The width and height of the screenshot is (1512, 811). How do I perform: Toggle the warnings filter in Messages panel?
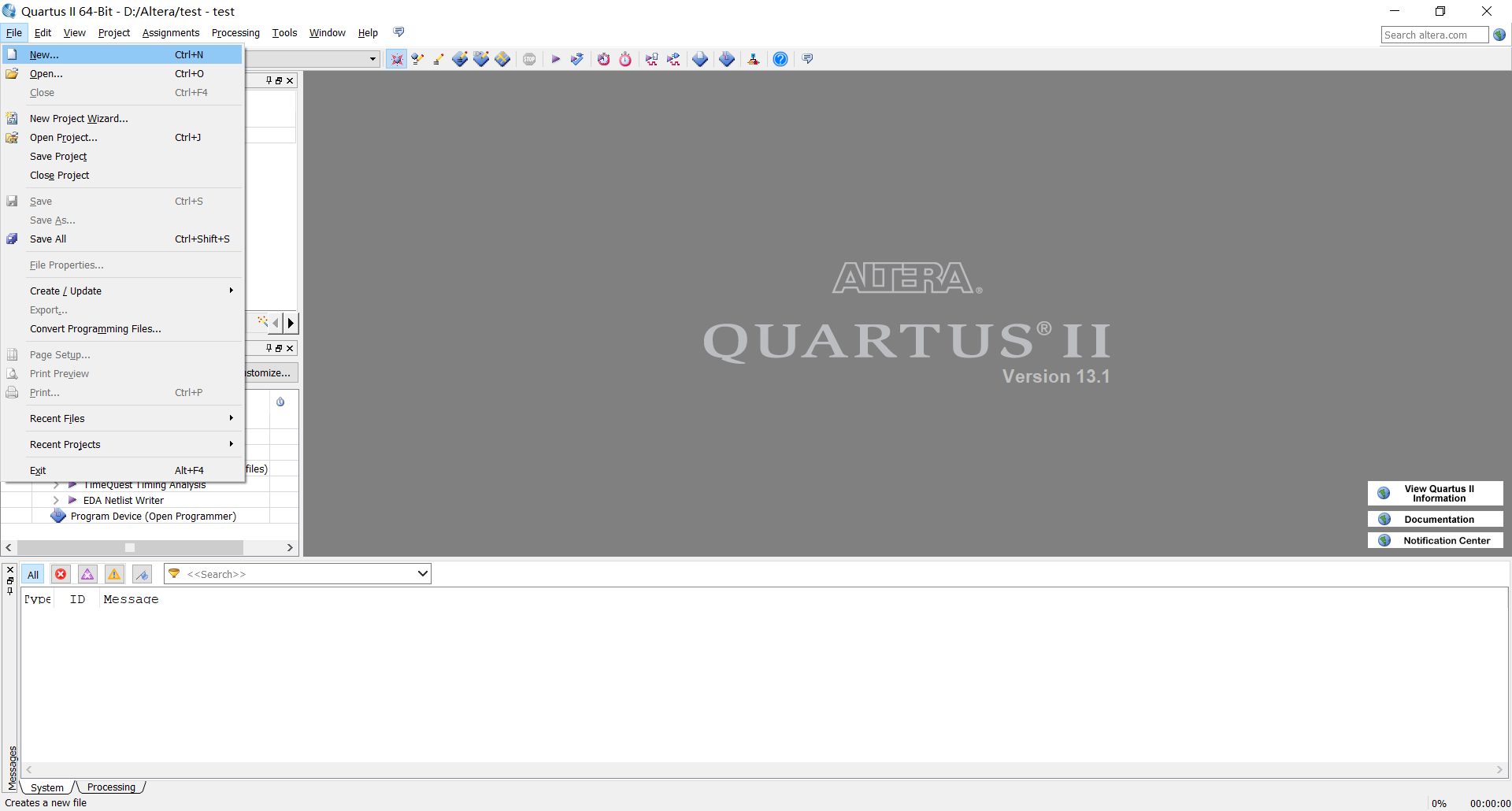113,574
